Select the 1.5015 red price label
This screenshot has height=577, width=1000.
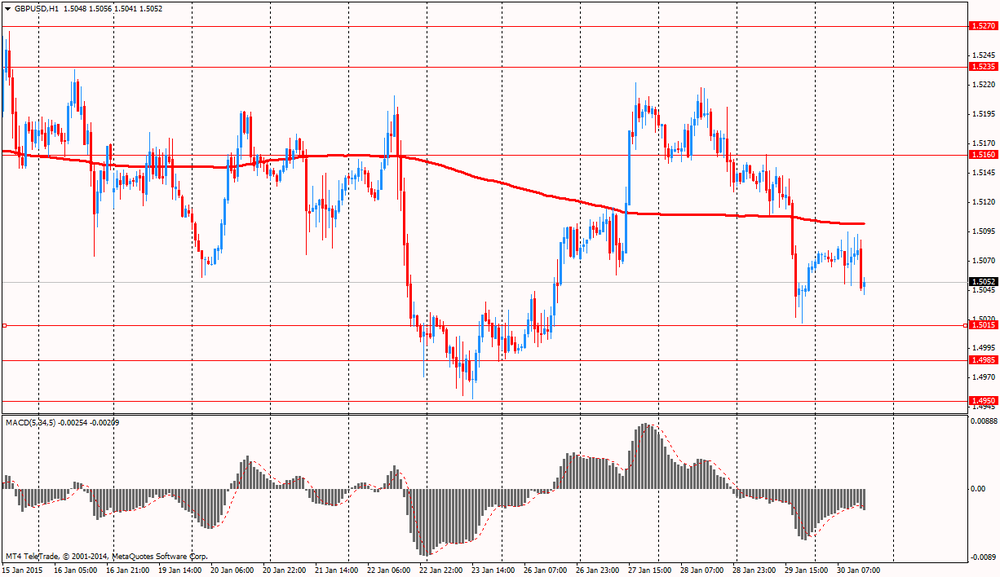pyautogui.click(x=982, y=325)
